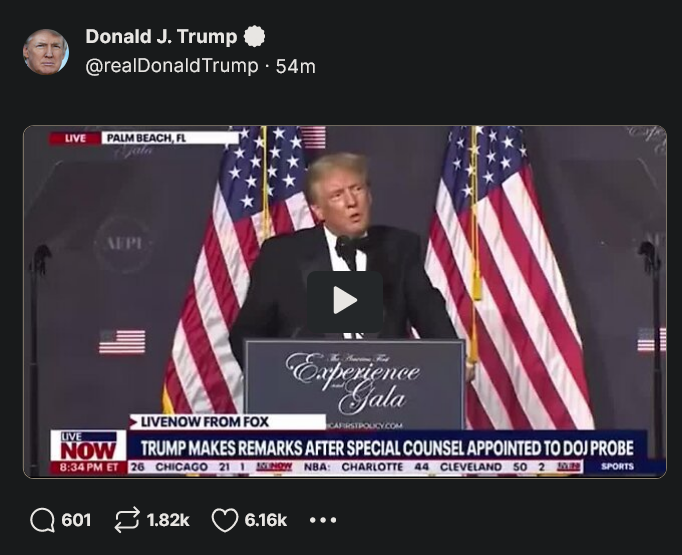Click the SPORTS ticker label in the video
The width and height of the screenshot is (682, 555).
(x=617, y=467)
